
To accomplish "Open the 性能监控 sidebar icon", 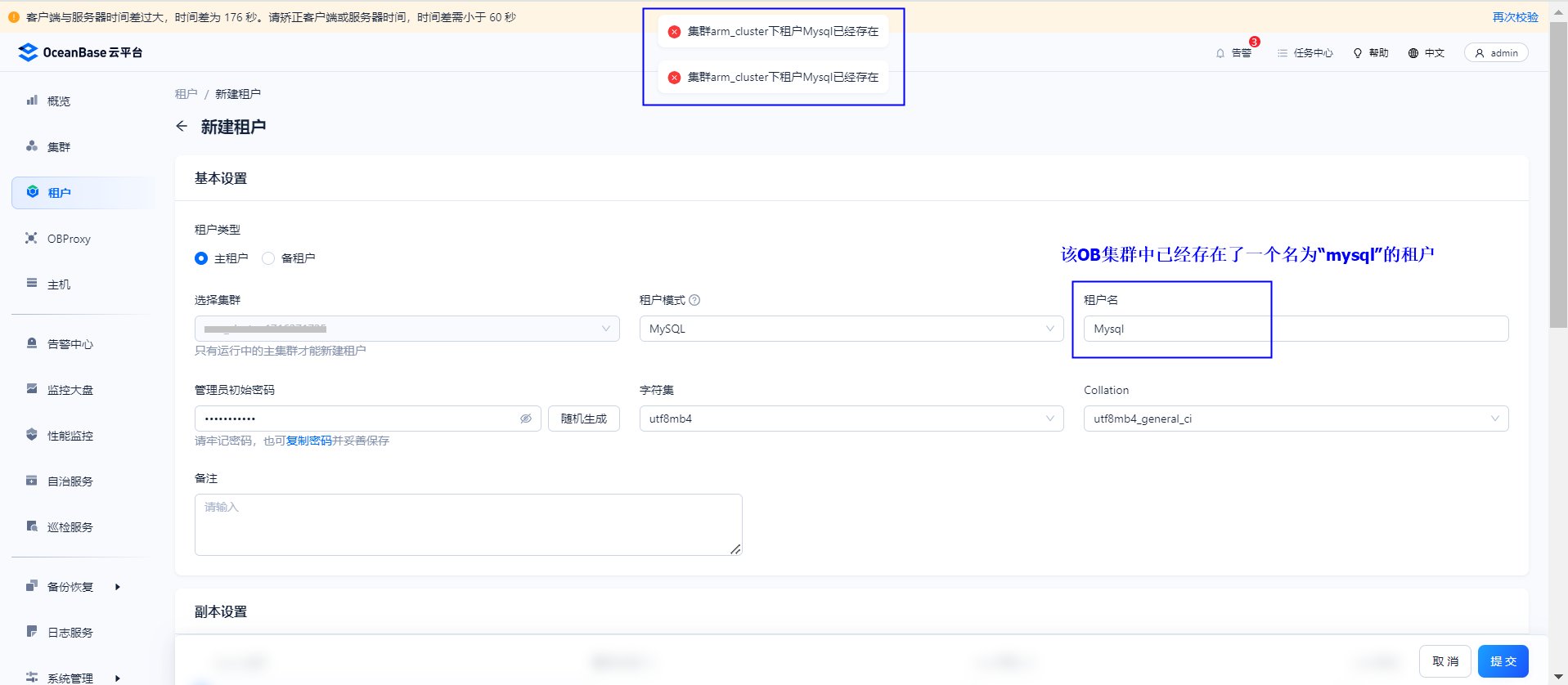I will (32, 435).
